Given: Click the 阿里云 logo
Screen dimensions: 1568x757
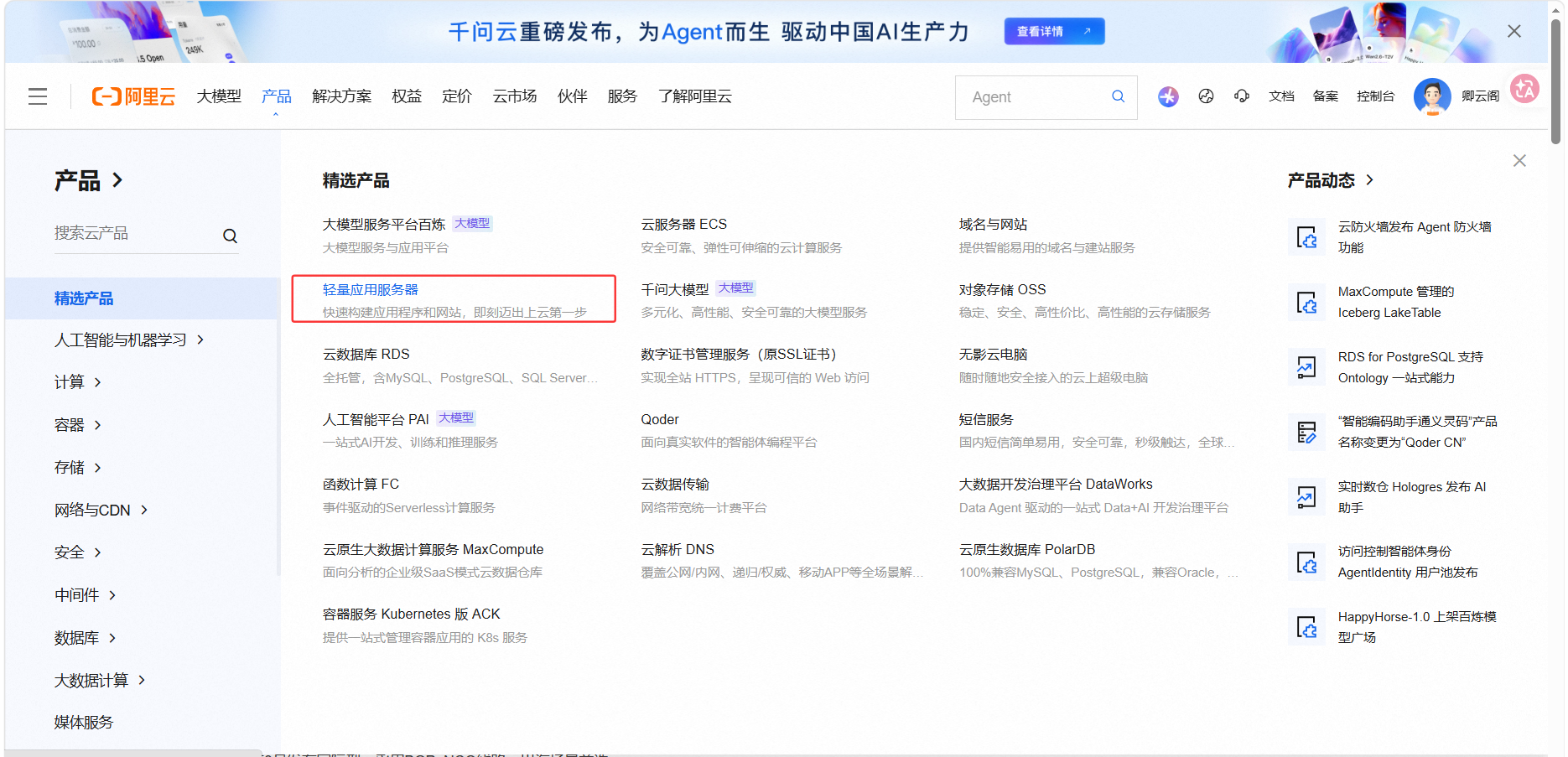Looking at the screenshot, I should click(133, 96).
